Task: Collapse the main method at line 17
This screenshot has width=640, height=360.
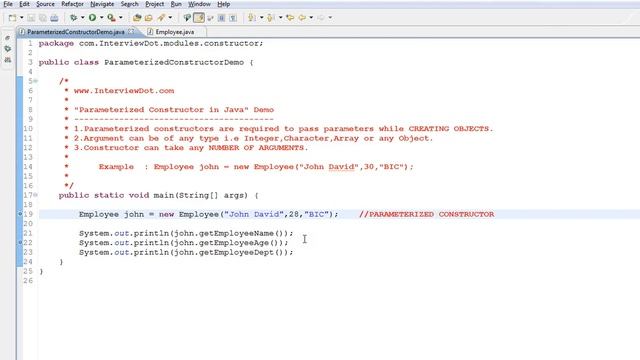Action: pos(36,195)
